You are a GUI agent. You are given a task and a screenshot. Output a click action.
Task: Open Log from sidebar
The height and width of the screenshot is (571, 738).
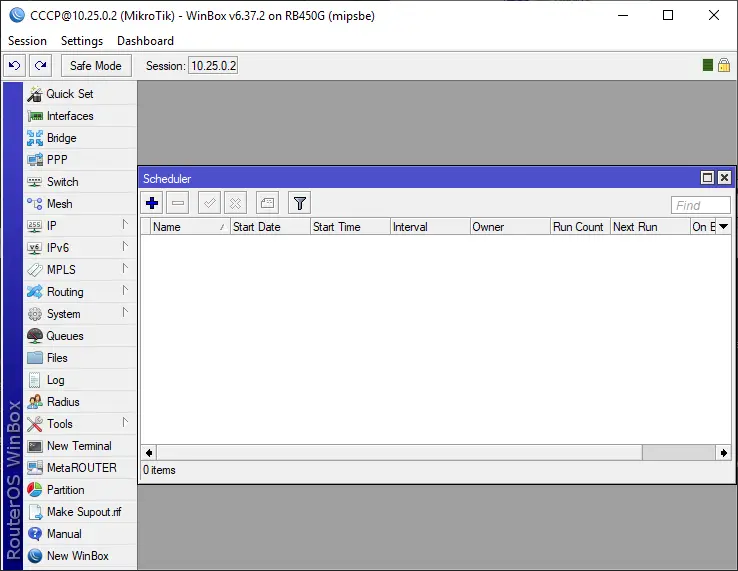[x=80, y=380]
